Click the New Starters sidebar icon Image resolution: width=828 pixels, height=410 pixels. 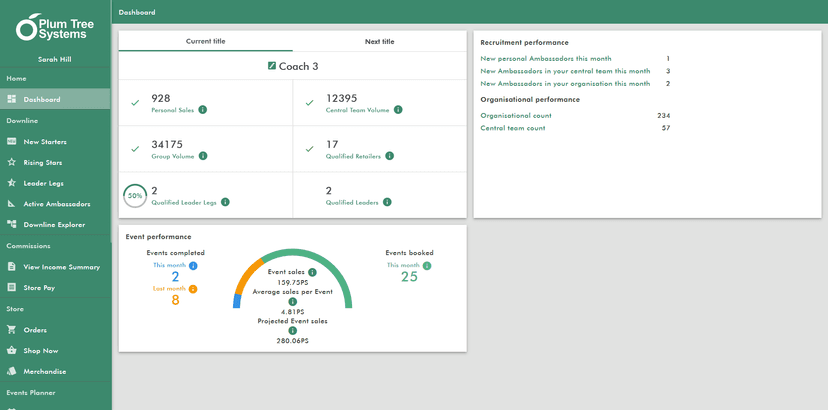coord(12,142)
